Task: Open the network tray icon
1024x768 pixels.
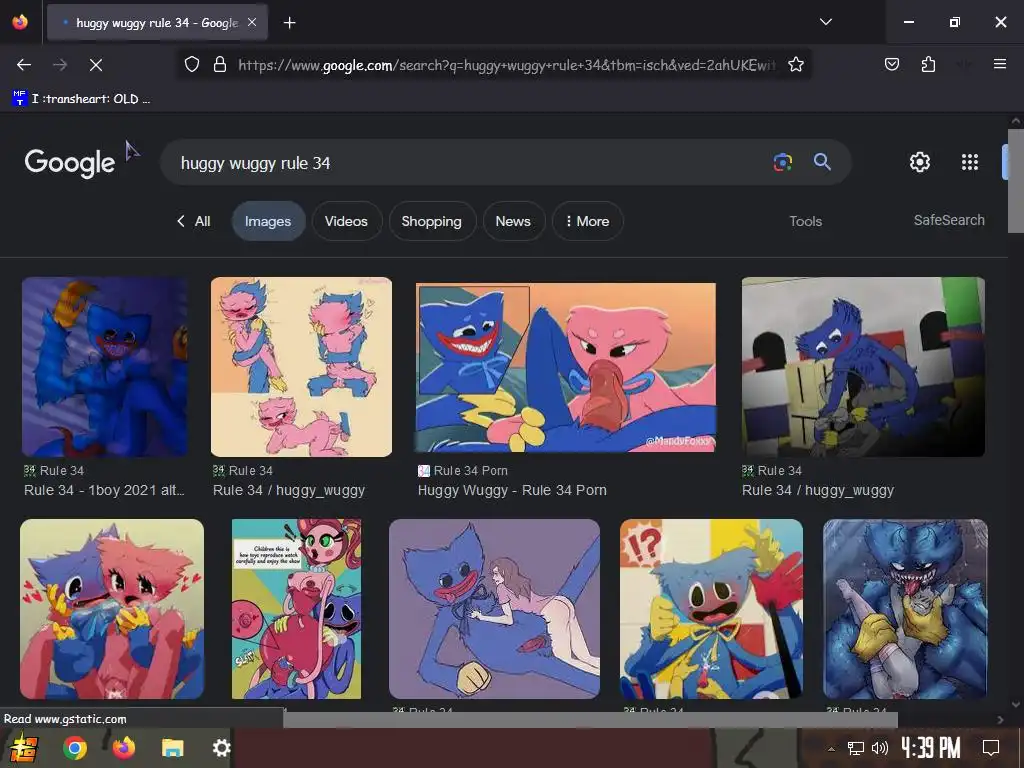Action: (x=856, y=748)
